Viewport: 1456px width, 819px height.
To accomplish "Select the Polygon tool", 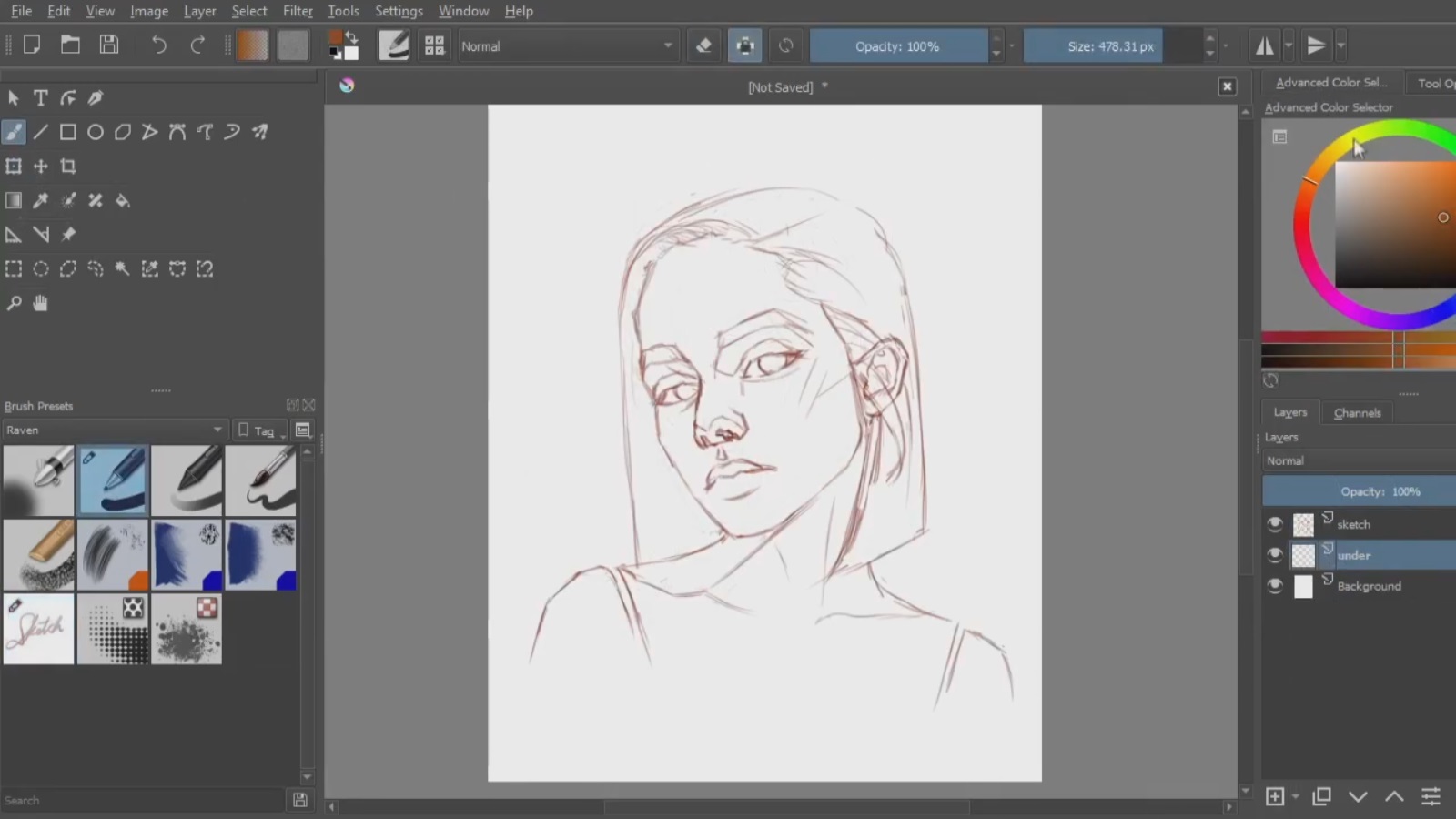I will pos(123,133).
